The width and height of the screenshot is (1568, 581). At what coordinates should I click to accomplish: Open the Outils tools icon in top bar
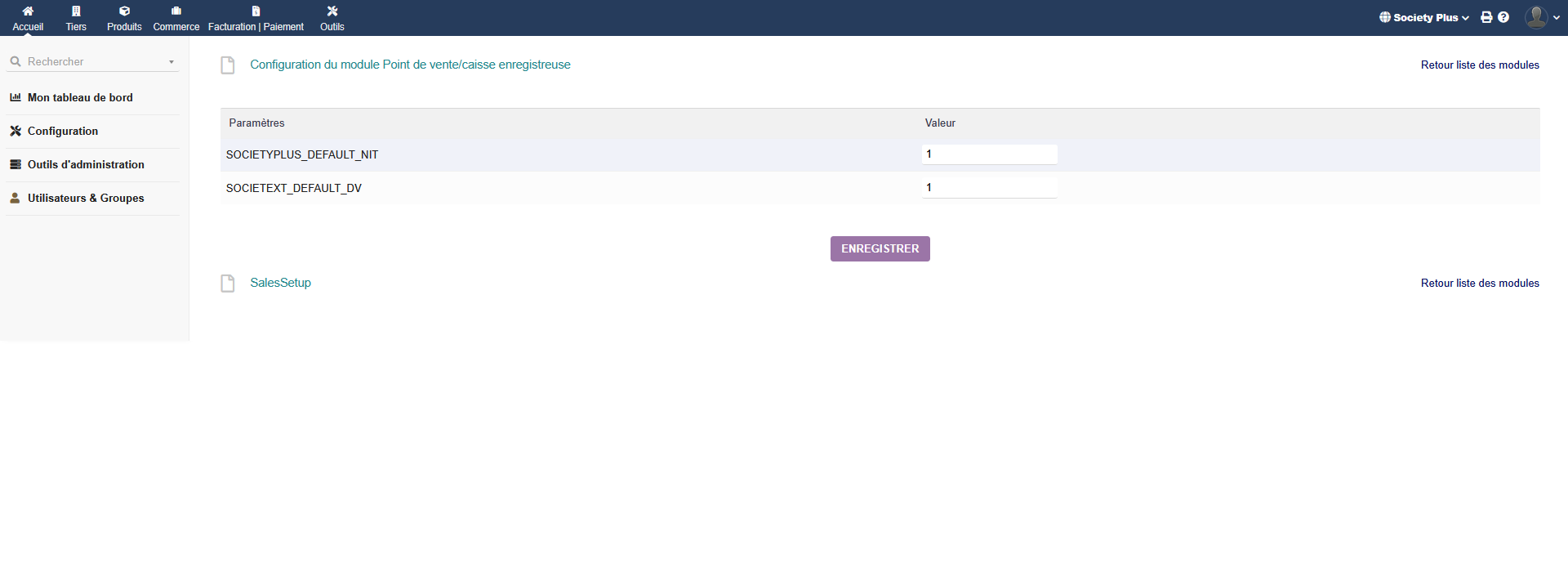332,11
